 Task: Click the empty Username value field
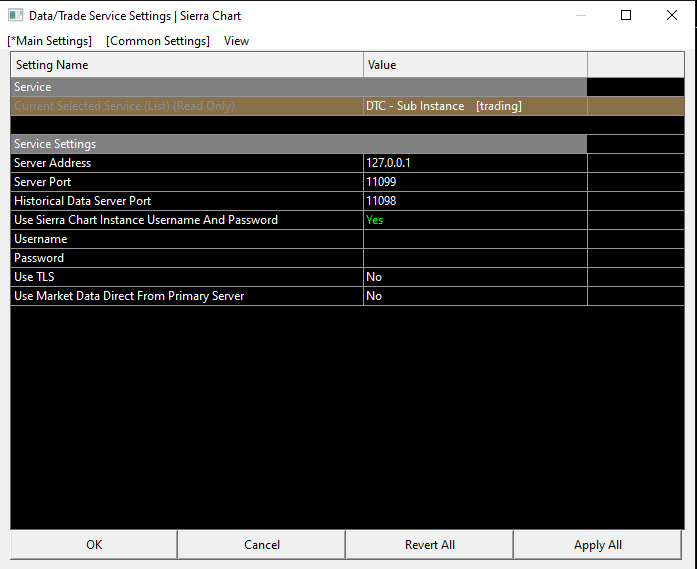point(475,239)
